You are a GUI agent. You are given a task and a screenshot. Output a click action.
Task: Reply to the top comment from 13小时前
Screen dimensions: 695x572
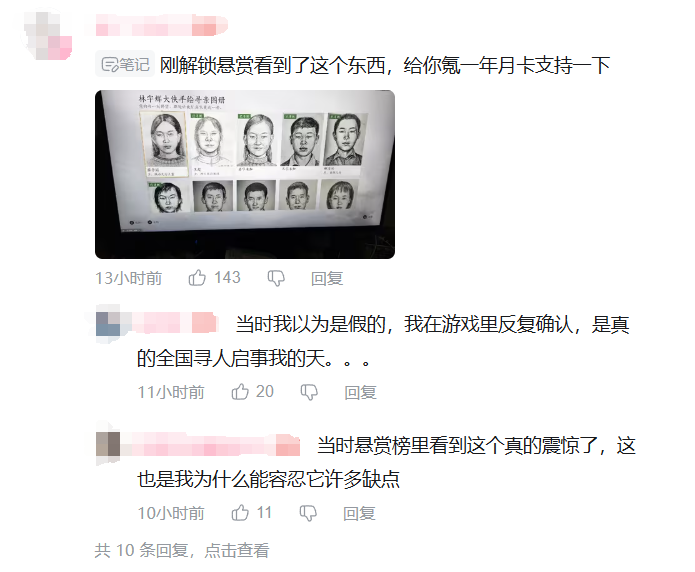(x=327, y=278)
